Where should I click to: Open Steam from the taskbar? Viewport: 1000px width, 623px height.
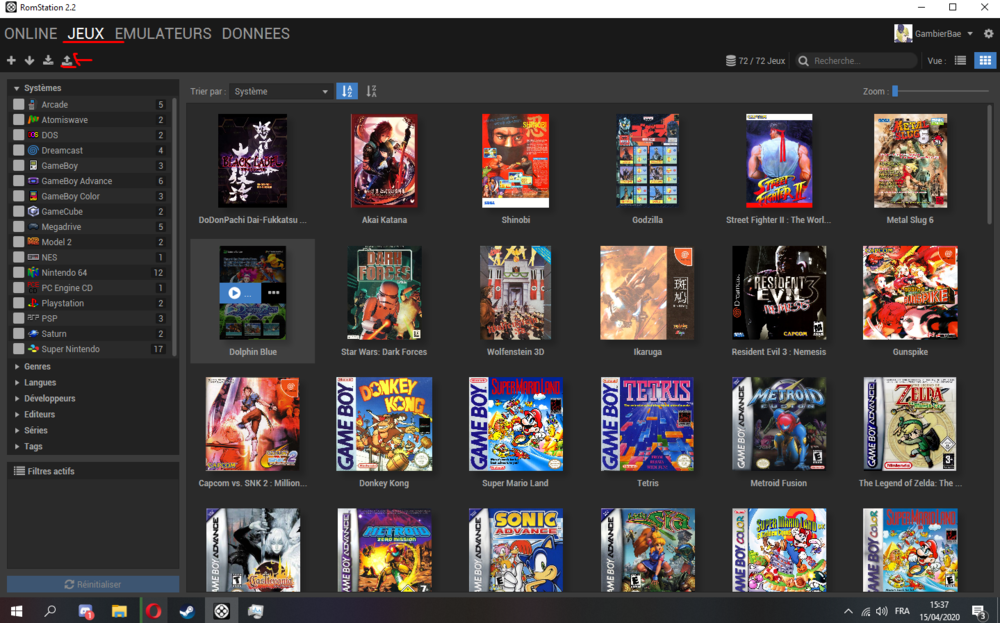pos(187,611)
